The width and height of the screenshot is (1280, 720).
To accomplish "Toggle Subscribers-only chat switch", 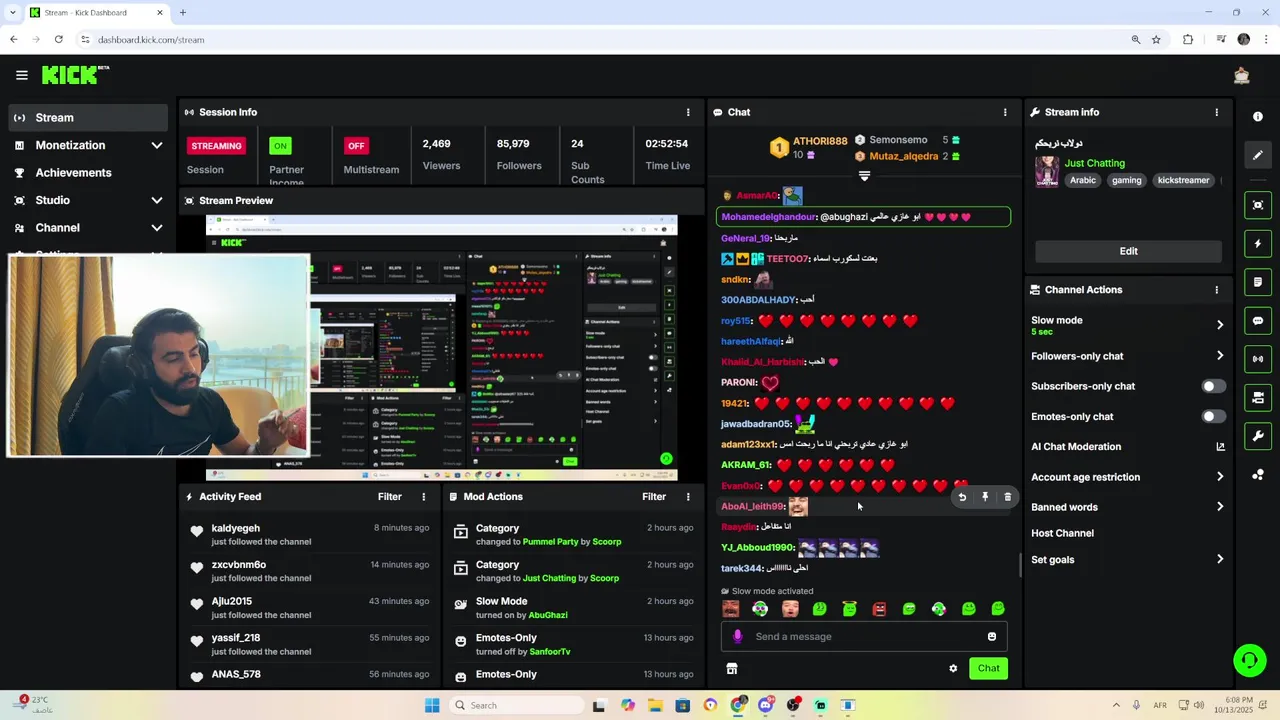I will [x=1213, y=386].
